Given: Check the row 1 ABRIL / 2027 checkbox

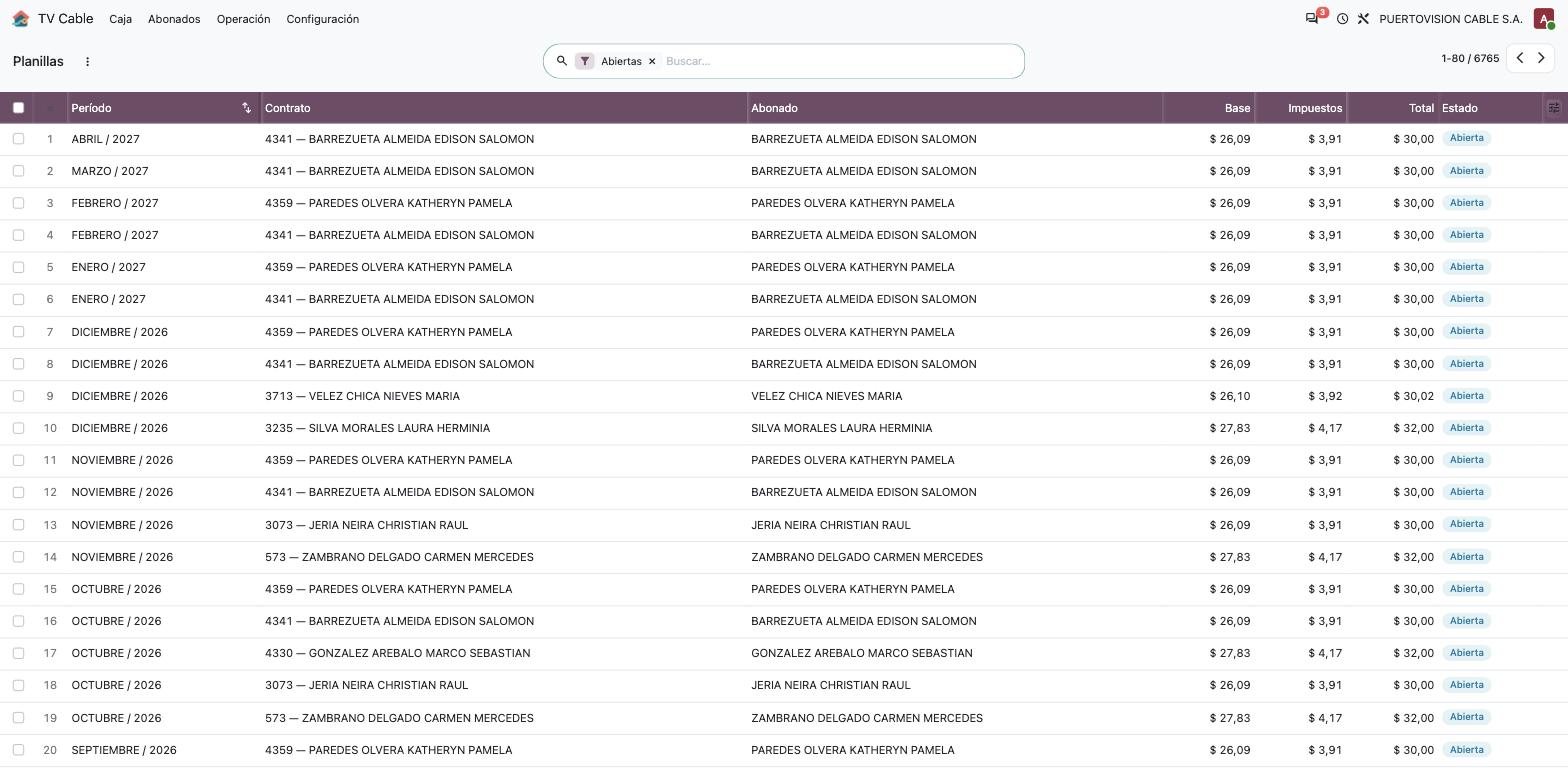Looking at the screenshot, I should coord(18,139).
